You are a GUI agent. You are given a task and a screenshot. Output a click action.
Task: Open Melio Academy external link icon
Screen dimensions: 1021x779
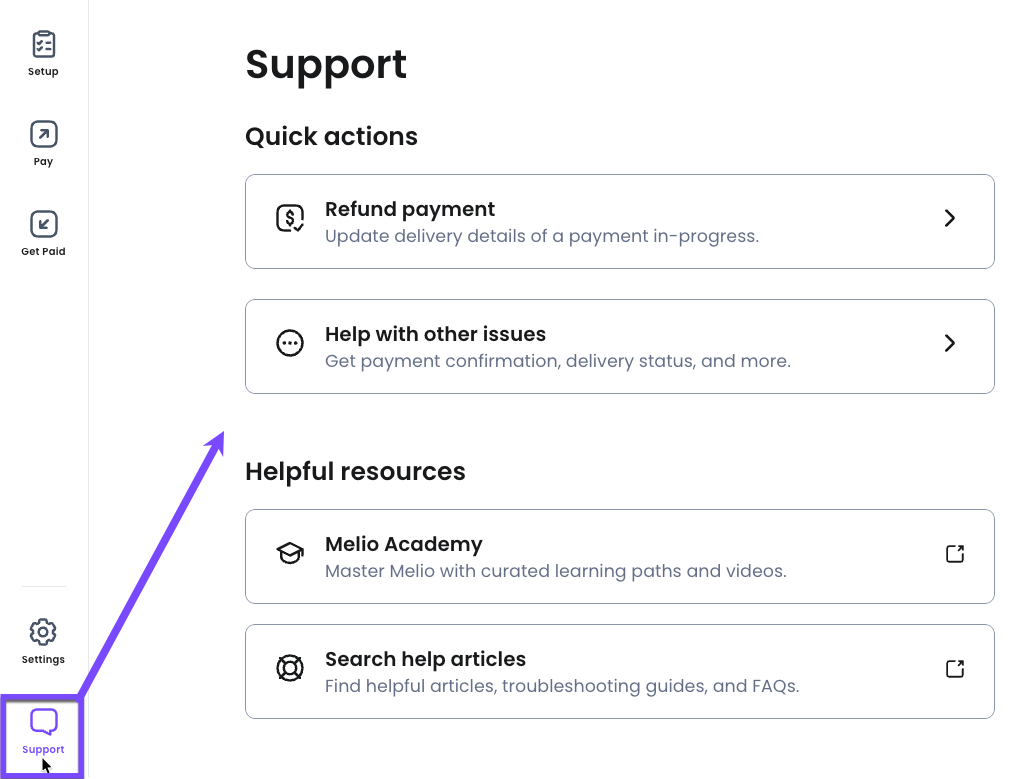pyautogui.click(x=955, y=554)
